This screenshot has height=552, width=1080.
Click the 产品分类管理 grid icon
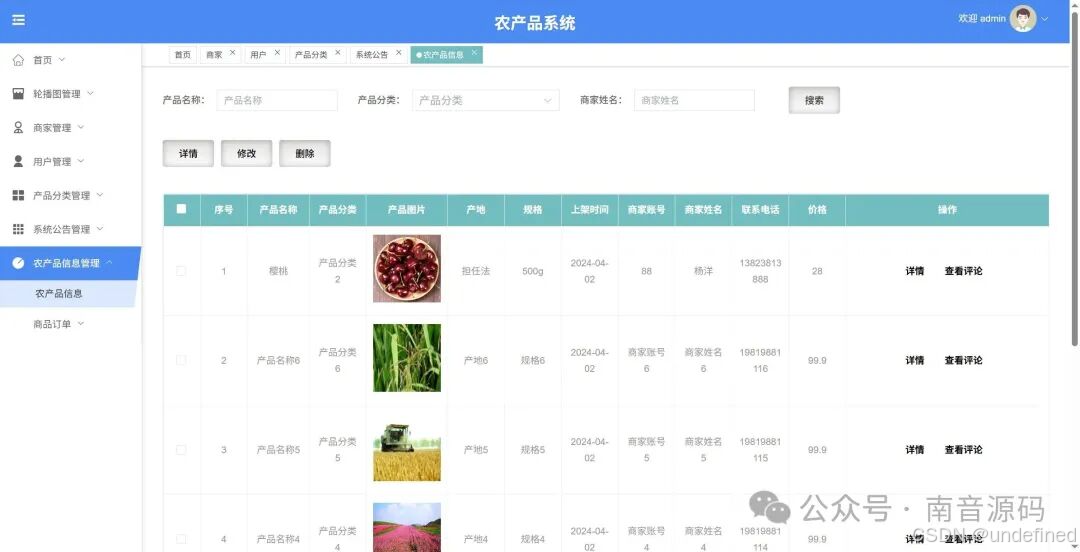point(19,196)
